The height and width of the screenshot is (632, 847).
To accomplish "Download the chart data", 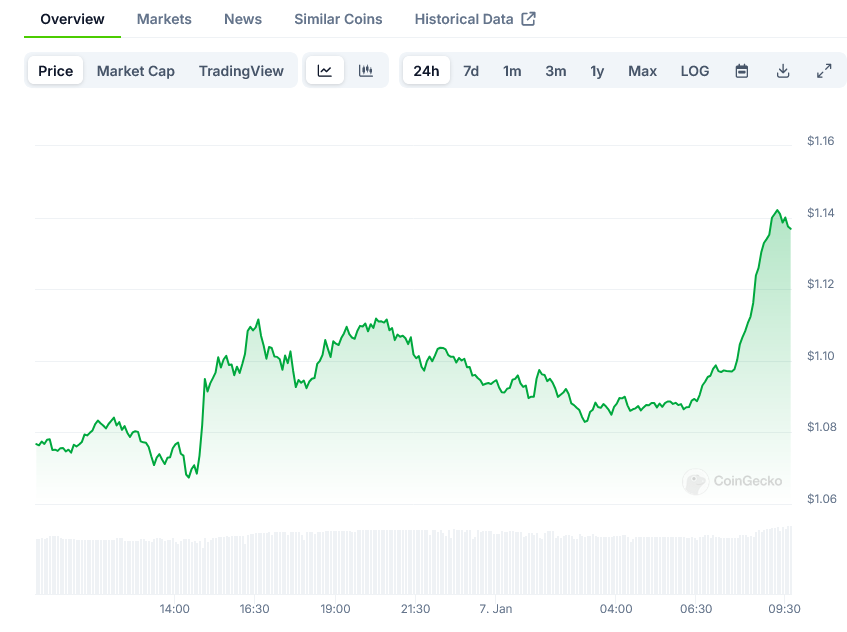I will [783, 71].
